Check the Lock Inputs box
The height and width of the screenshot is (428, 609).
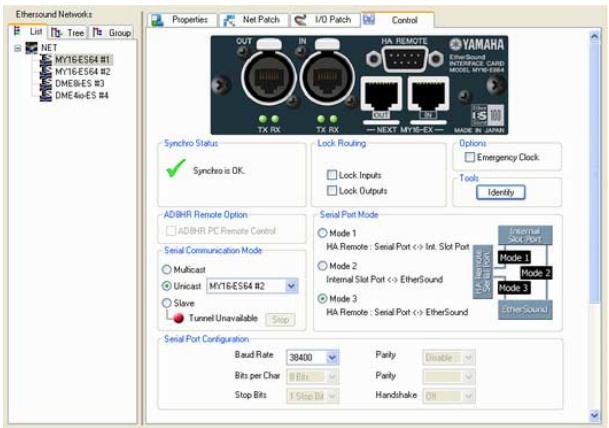[x=332, y=175]
